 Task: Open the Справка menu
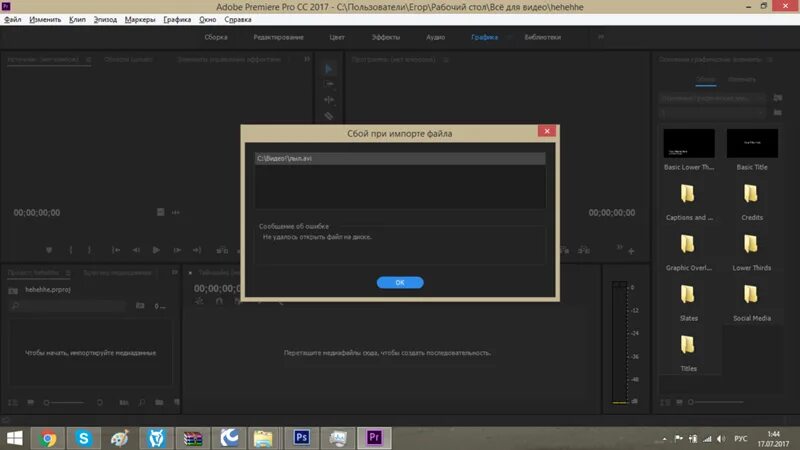tap(238, 19)
